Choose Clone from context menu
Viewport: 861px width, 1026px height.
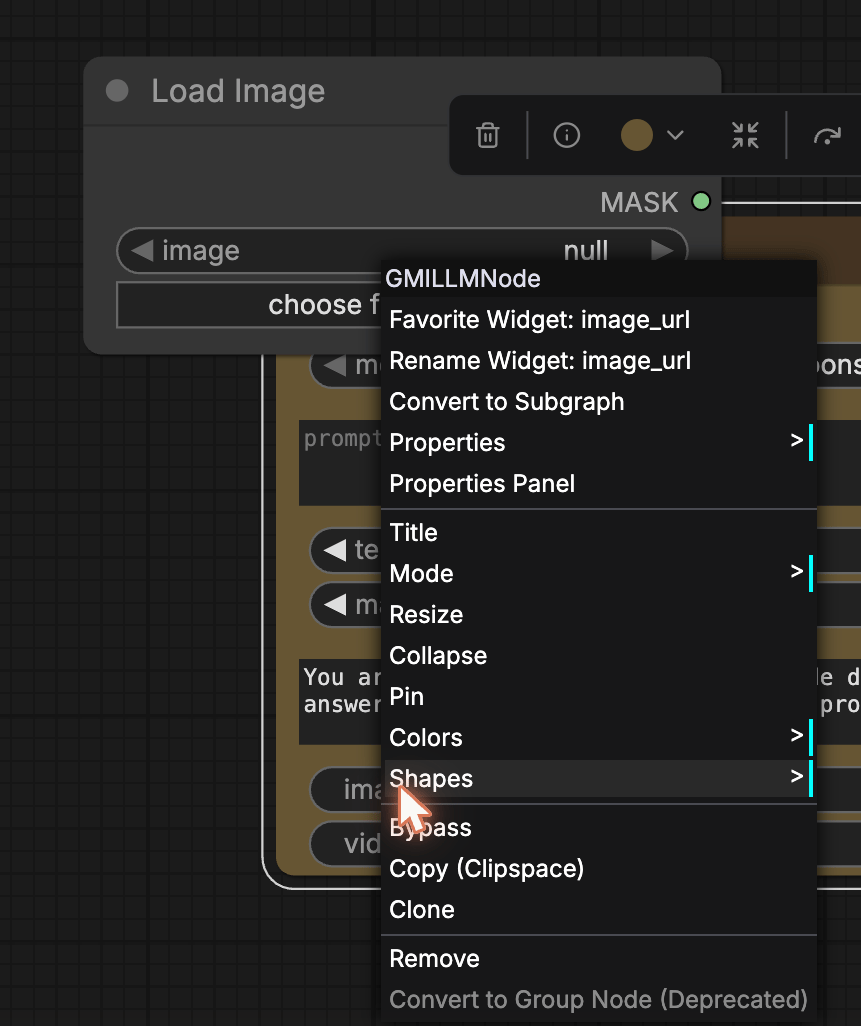[x=599, y=910]
